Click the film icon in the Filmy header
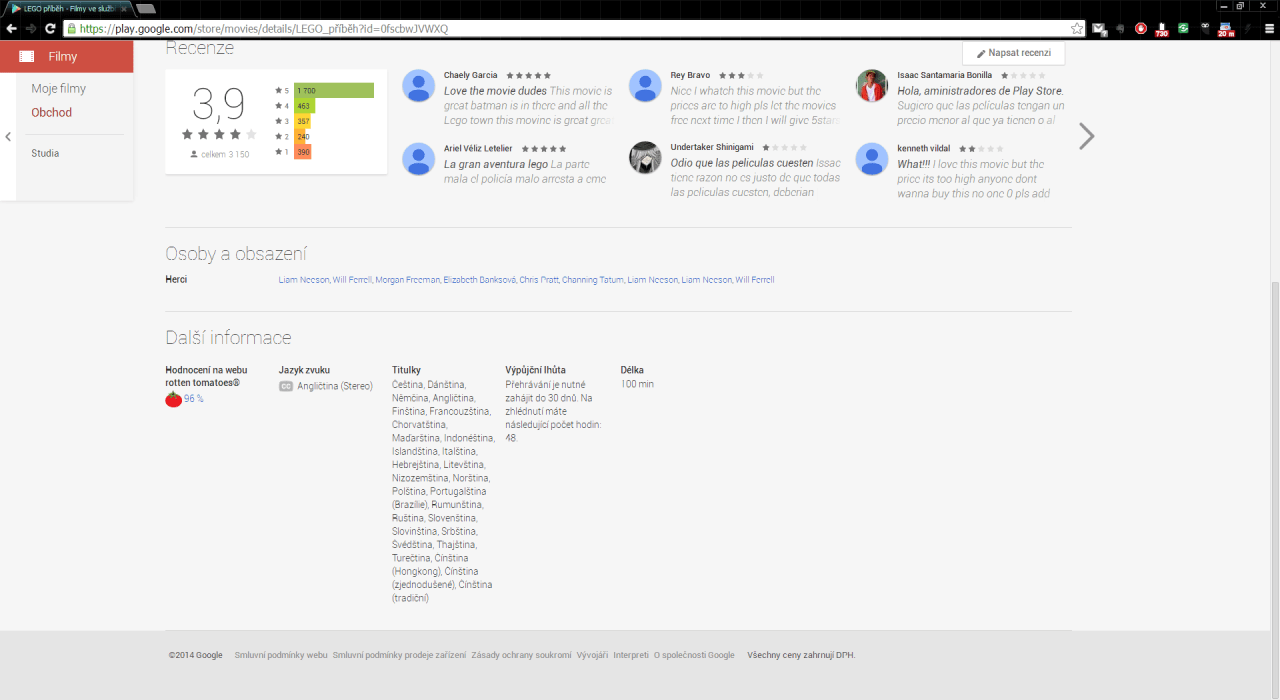The height and width of the screenshot is (700, 1280). [x=26, y=57]
